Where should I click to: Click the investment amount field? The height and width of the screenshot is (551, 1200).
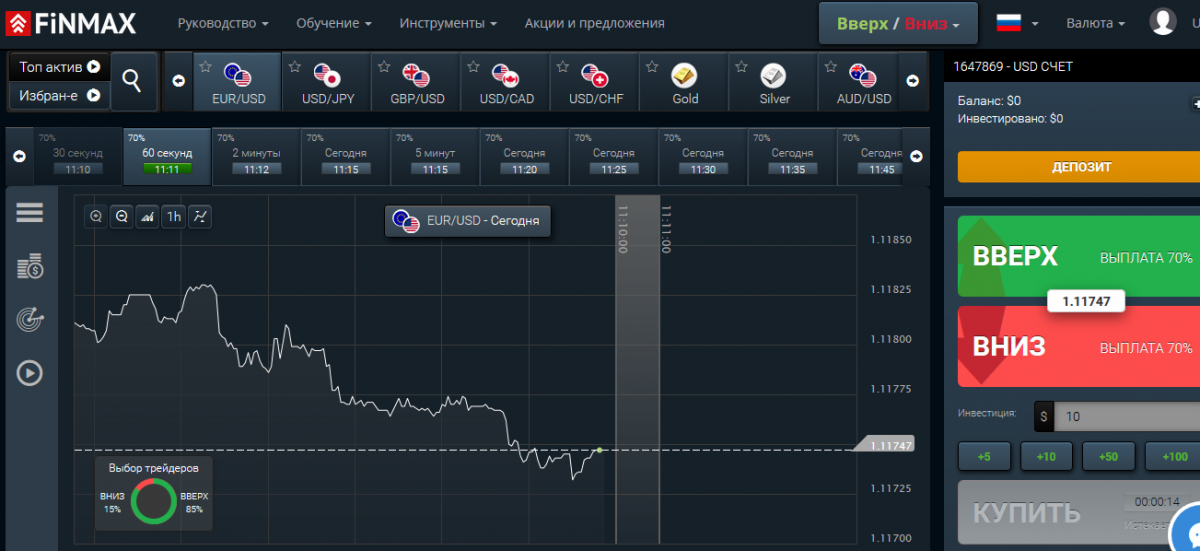(x=1125, y=416)
